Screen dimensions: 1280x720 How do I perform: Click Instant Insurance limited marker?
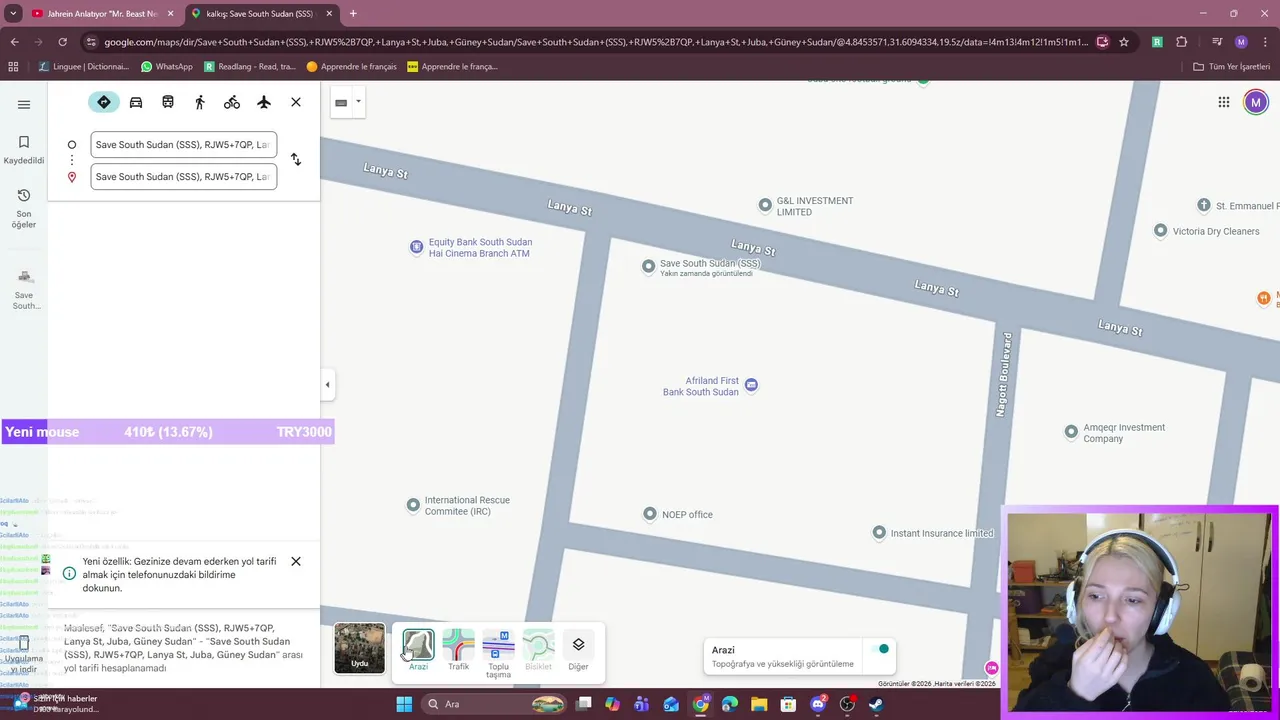[x=879, y=533]
